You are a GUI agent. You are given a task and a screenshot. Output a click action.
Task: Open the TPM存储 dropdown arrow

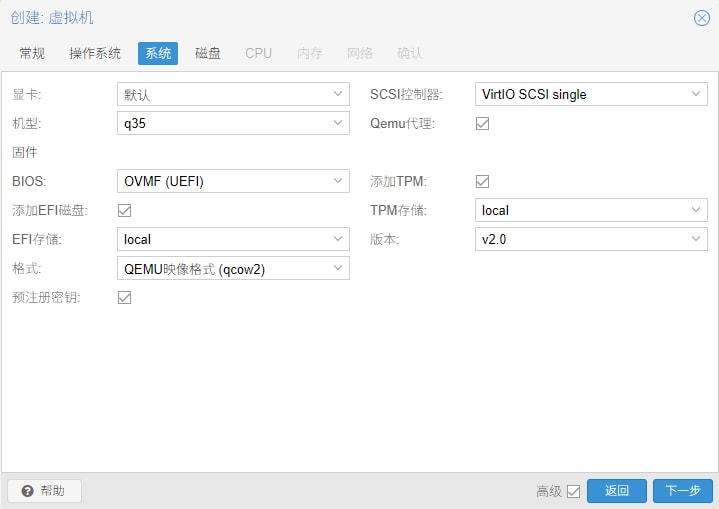(696, 210)
